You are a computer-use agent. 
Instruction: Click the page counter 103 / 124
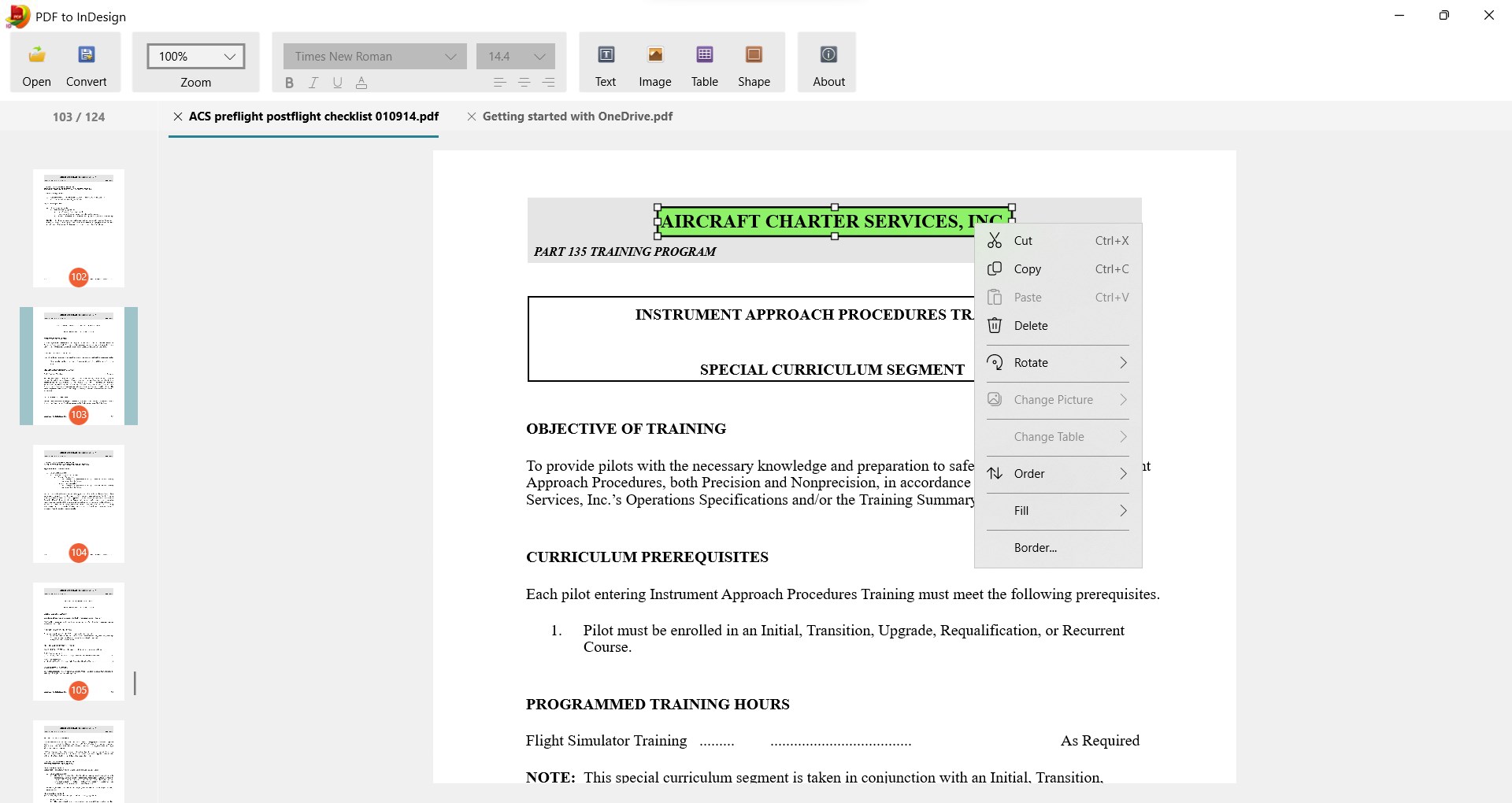click(79, 117)
